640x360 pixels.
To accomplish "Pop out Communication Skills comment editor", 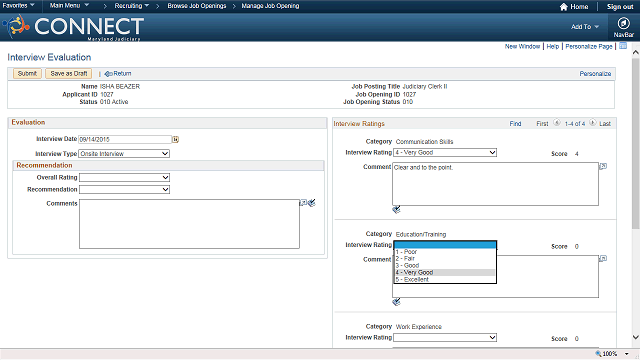I will (603, 166).
